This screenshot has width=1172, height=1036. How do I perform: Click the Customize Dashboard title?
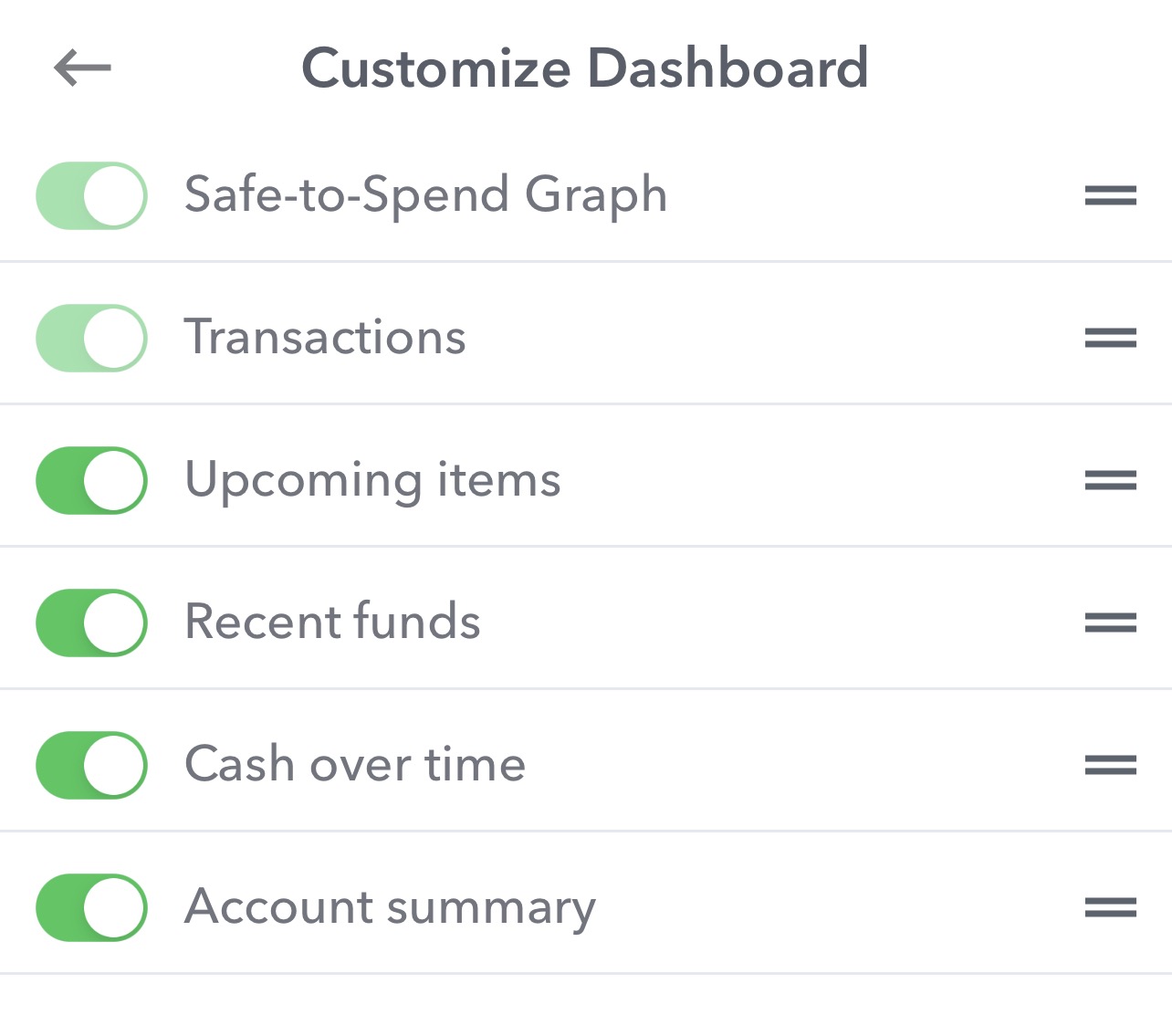point(586,67)
